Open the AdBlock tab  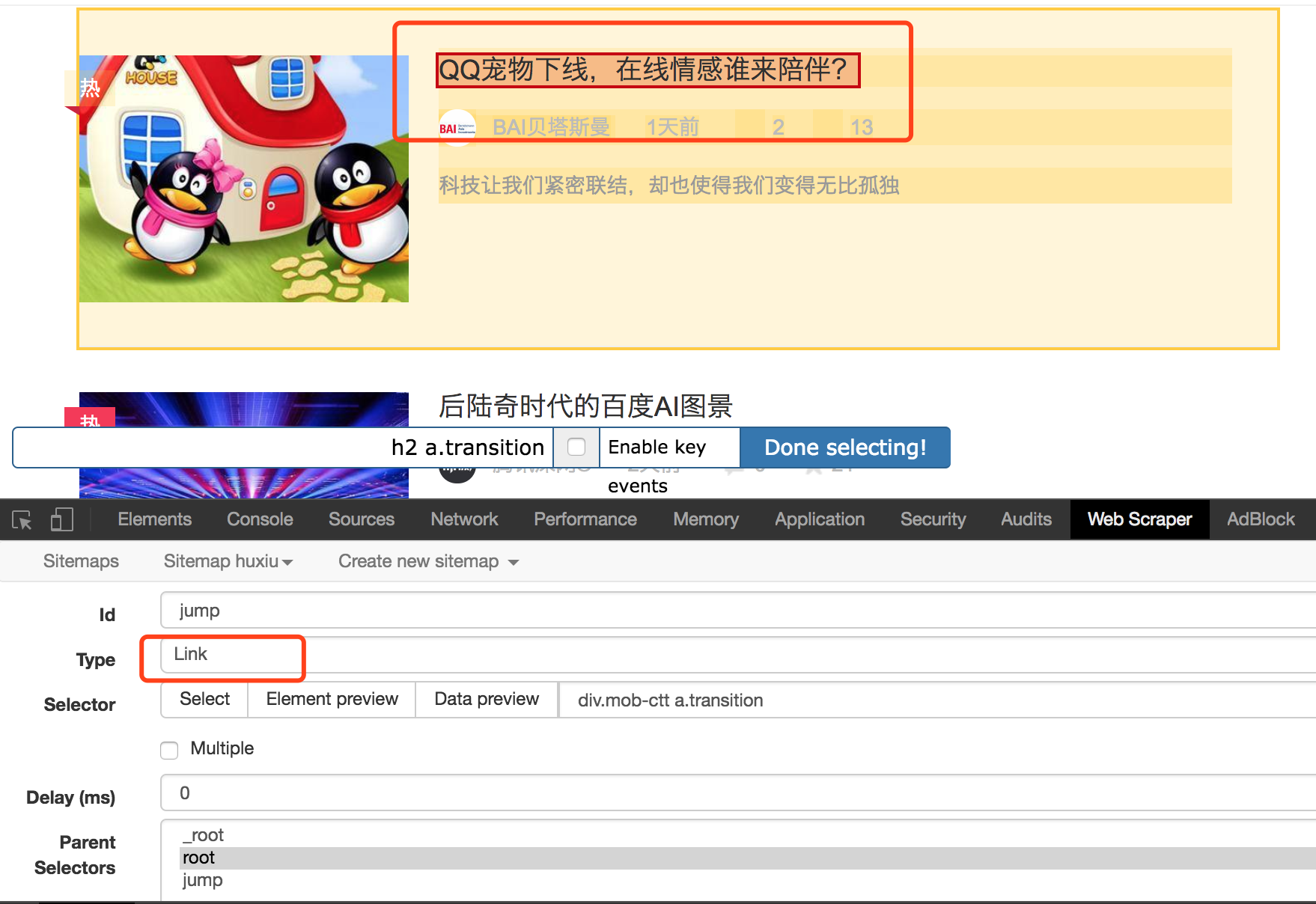coord(1261,519)
